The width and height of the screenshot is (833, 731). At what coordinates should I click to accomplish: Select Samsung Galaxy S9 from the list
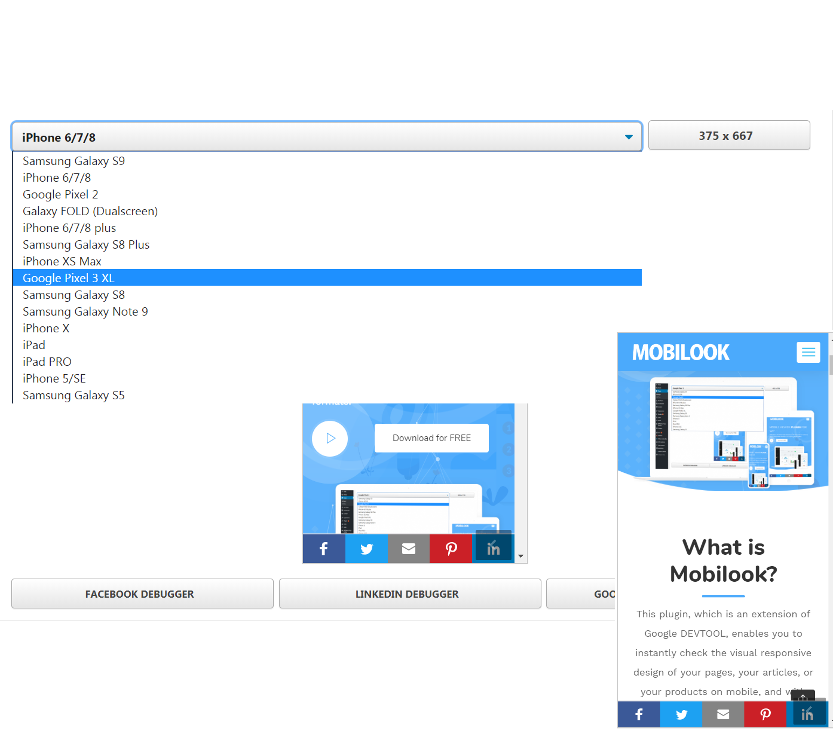[327, 160]
